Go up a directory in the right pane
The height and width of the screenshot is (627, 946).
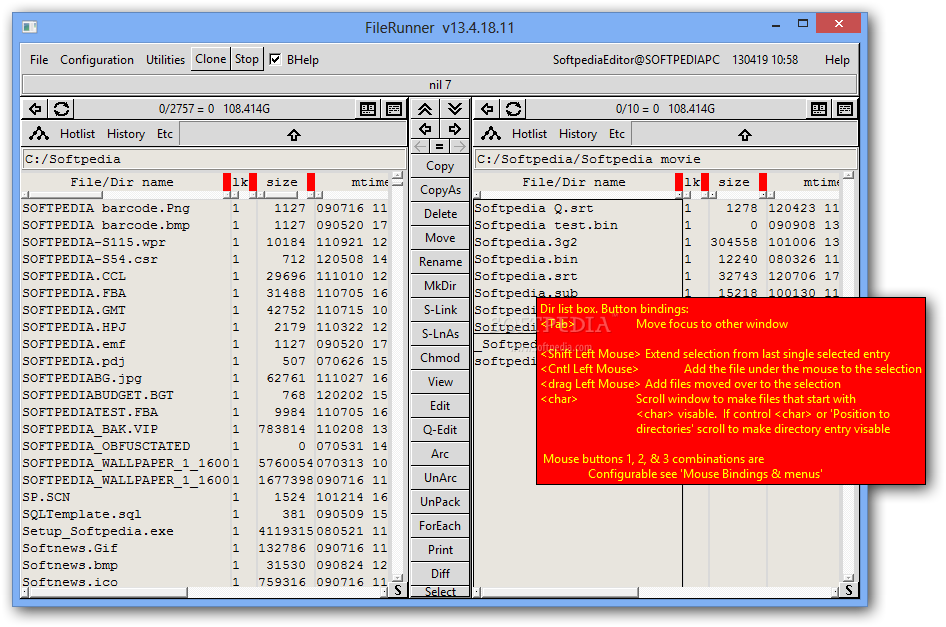click(745, 135)
